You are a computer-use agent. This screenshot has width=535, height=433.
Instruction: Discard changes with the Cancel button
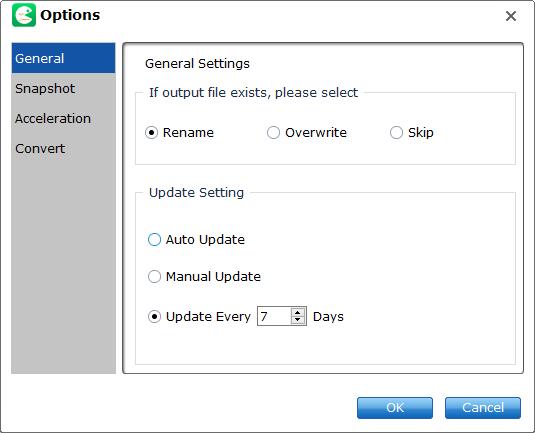[483, 407]
